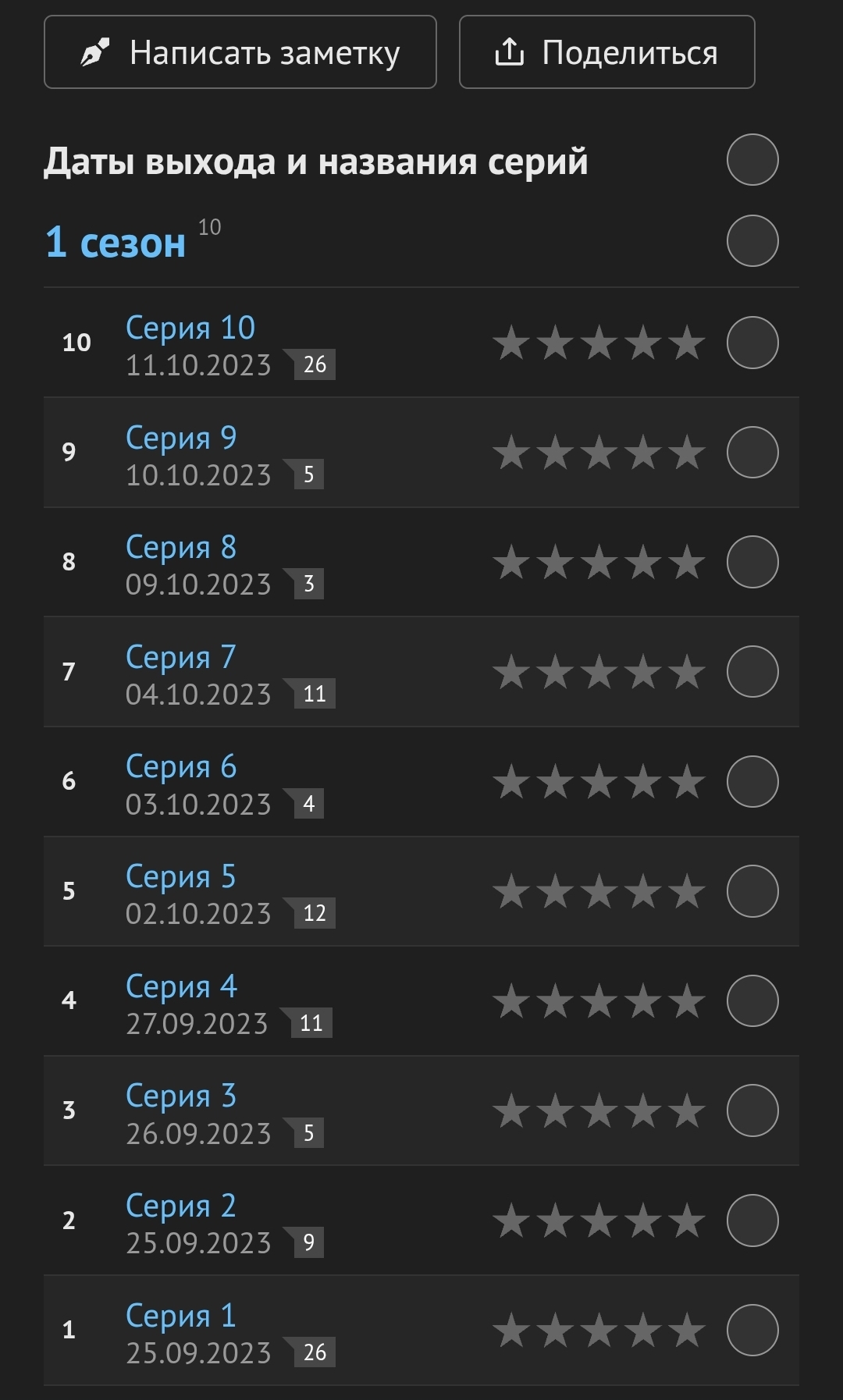Open the comments badge 12 under Серия 5
Screen dimensions: 843x1400
pyautogui.click(x=315, y=913)
